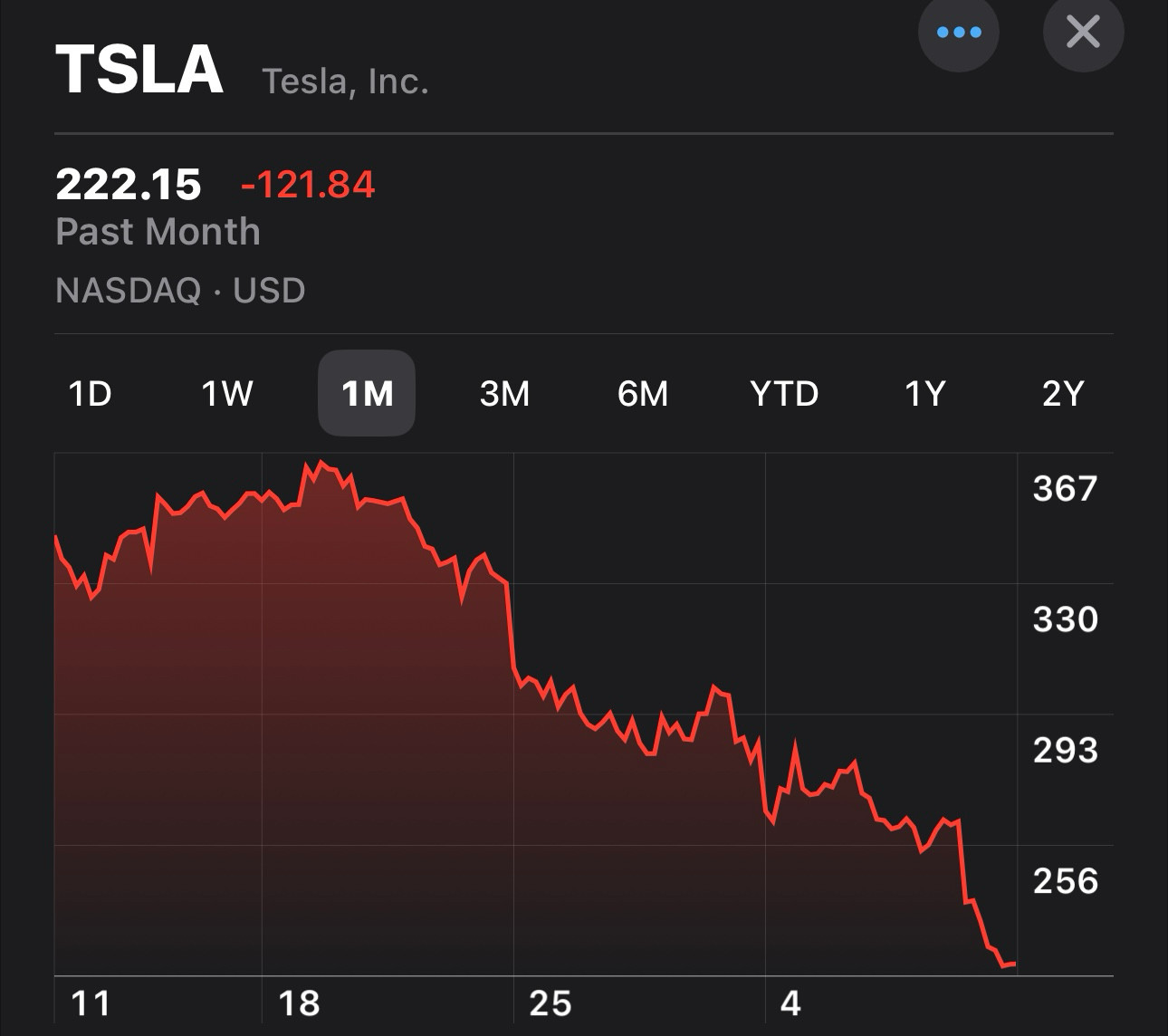
Task: Select the 1M time range tab
Action: tap(367, 393)
